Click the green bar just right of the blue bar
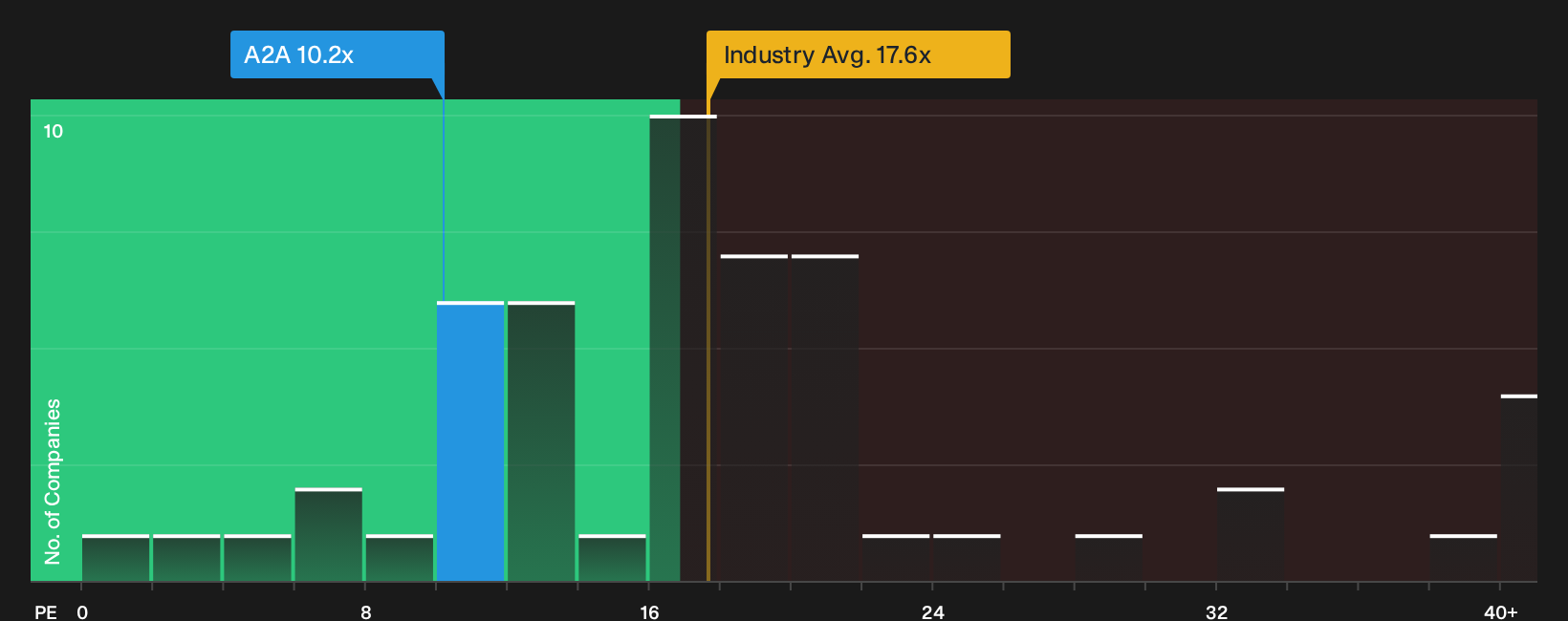Viewport: 1568px width, 621px height. pyautogui.click(x=541, y=441)
